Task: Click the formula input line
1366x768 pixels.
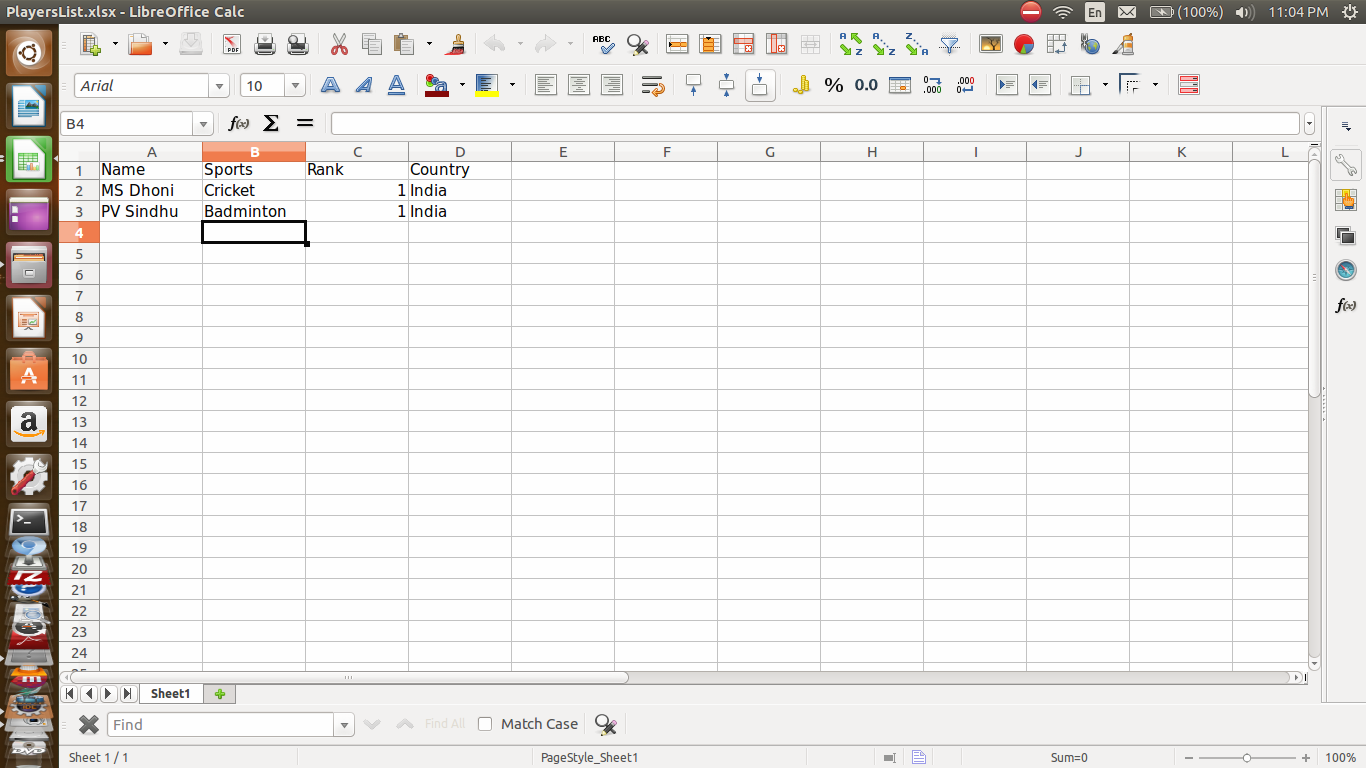Action: (816, 124)
